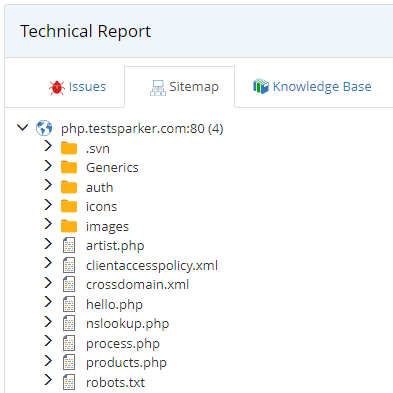Click the images folder icon
The image size is (393, 393).
coord(69,226)
